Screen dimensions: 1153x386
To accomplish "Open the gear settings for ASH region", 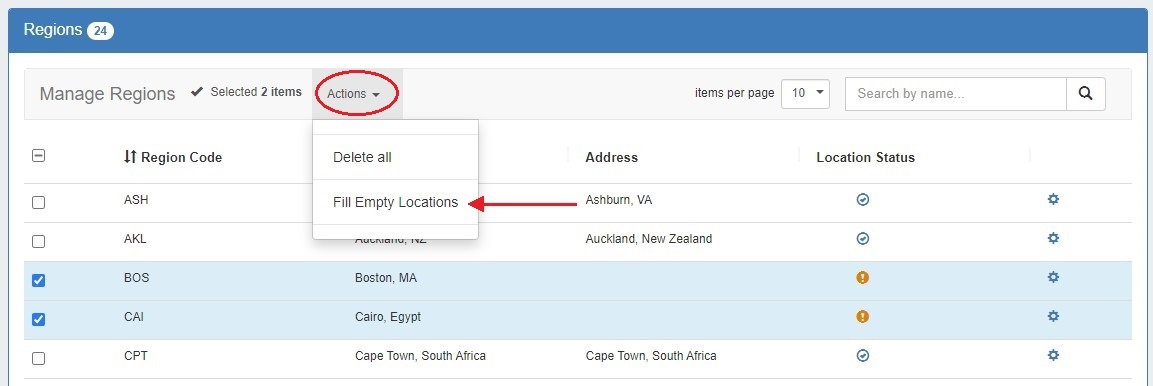I will pos(1053,199).
